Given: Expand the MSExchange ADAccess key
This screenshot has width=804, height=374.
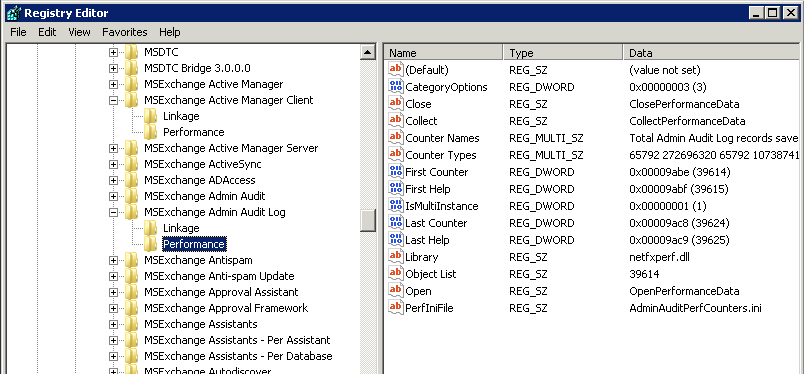Looking at the screenshot, I should (113, 181).
